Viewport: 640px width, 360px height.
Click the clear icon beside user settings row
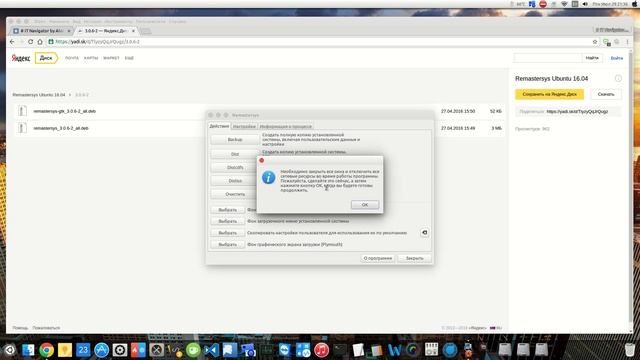(x=424, y=232)
